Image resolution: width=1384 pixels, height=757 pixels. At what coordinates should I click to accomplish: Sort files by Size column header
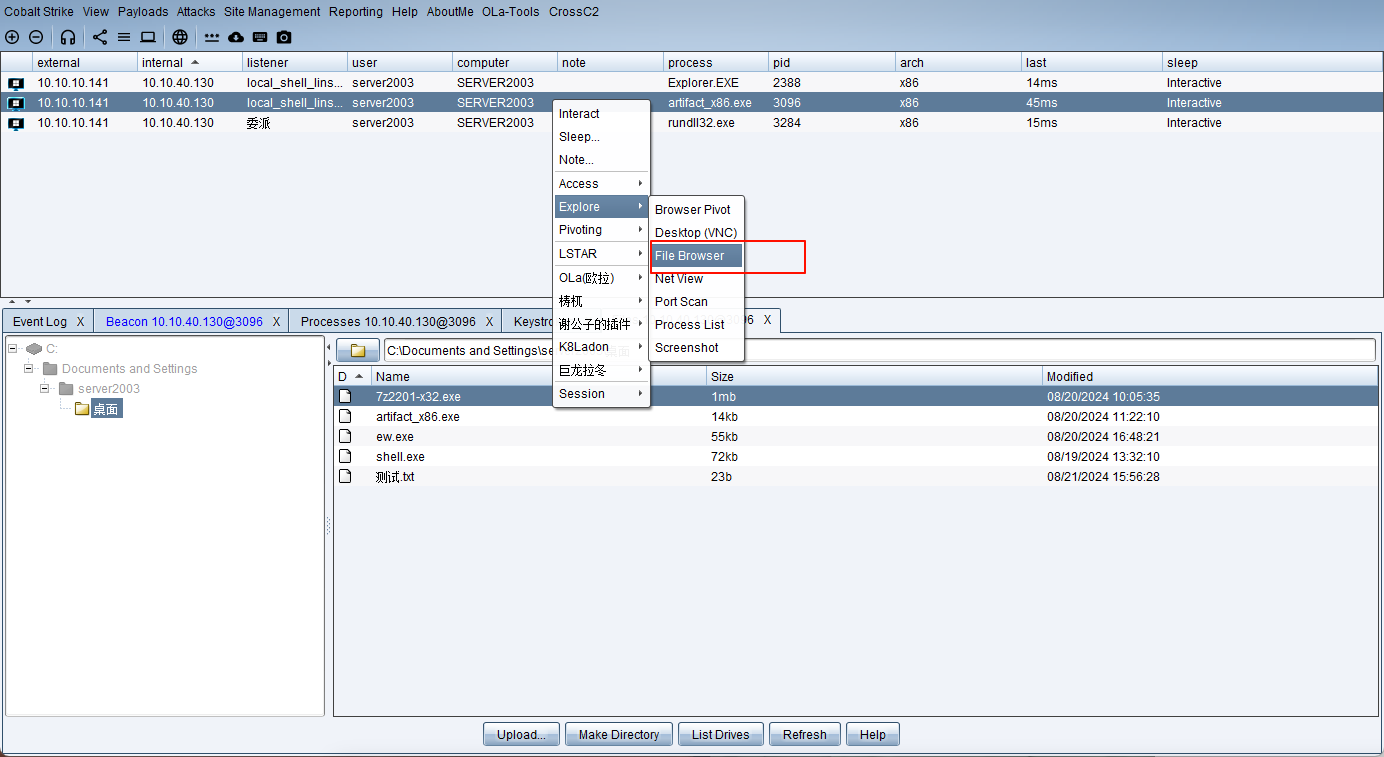[x=874, y=377]
